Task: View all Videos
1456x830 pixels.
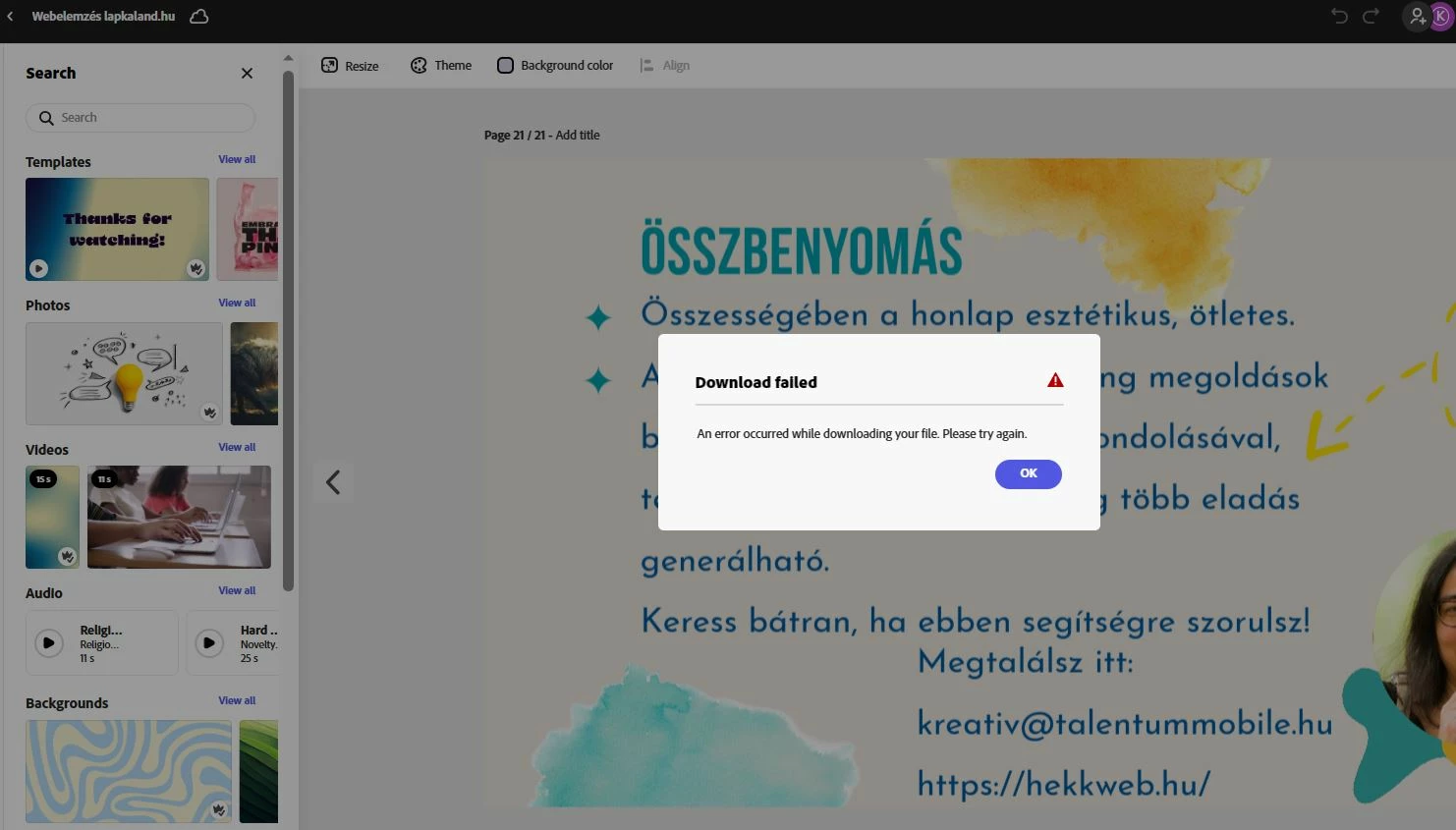Action: [x=237, y=447]
